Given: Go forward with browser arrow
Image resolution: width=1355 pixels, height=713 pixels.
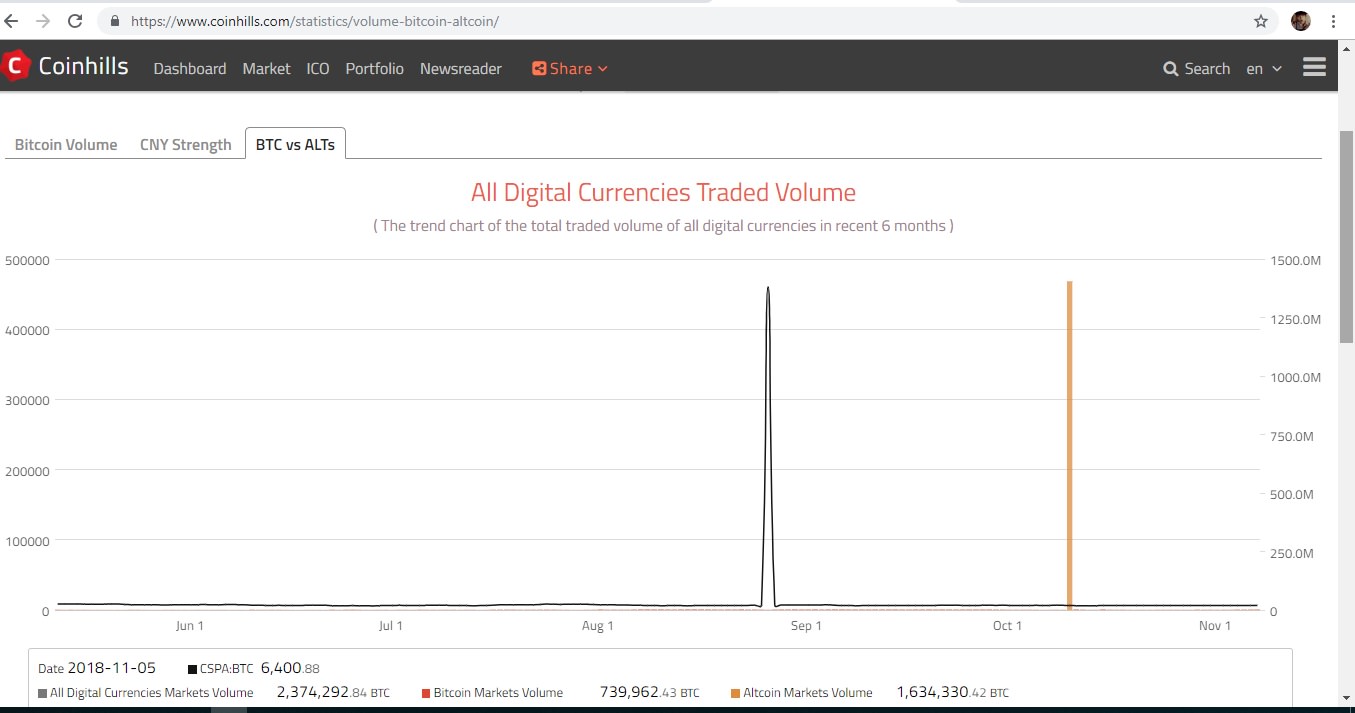Looking at the screenshot, I should [x=43, y=21].
